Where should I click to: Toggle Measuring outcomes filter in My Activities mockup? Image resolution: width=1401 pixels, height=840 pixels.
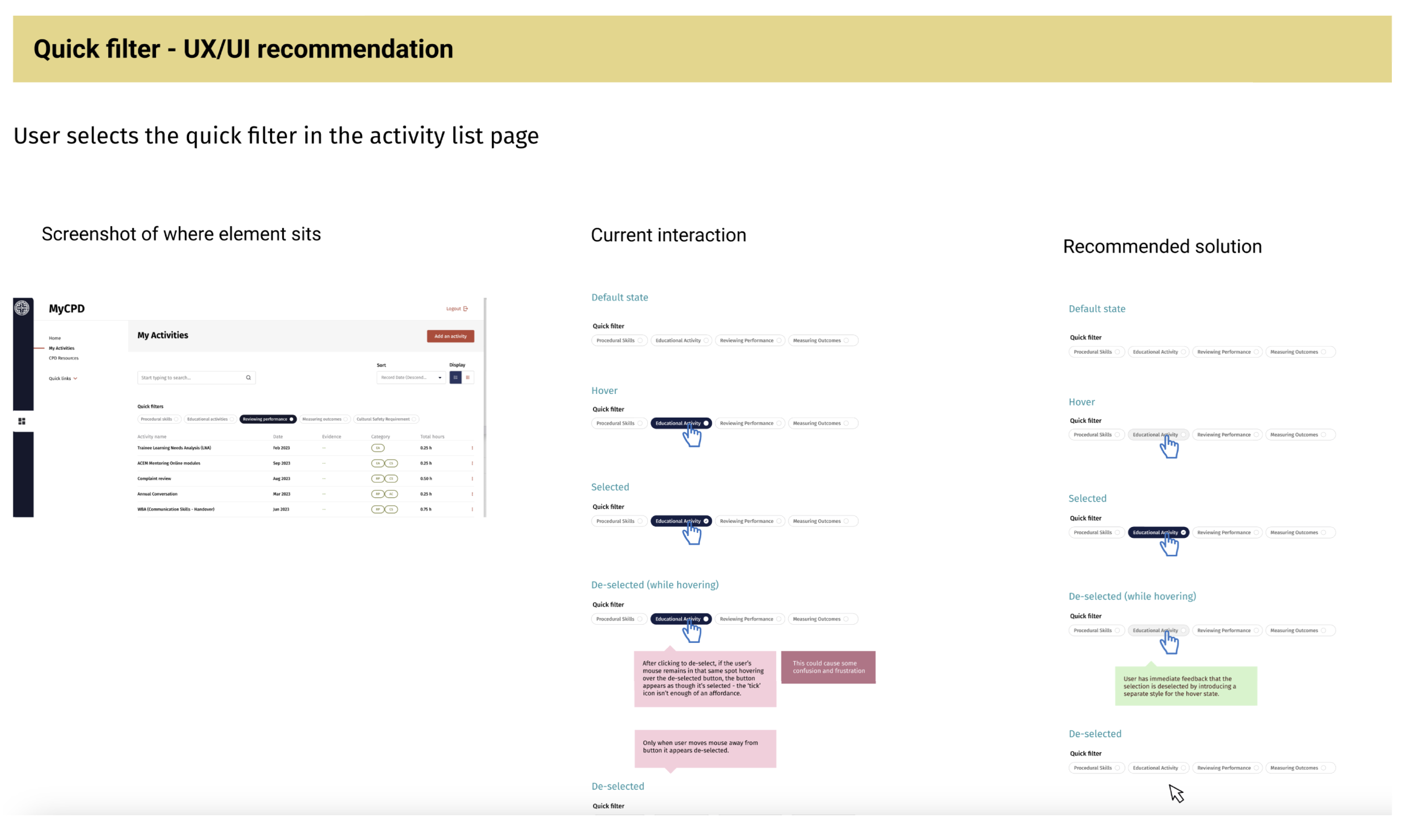(325, 419)
